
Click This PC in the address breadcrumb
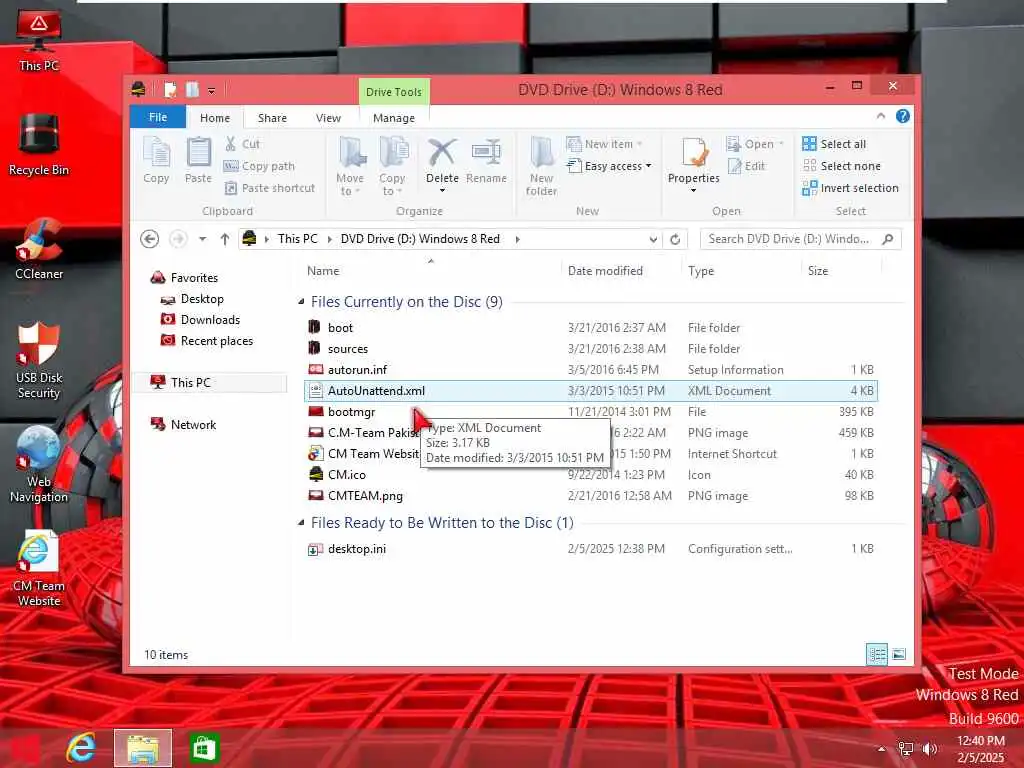[x=297, y=239]
